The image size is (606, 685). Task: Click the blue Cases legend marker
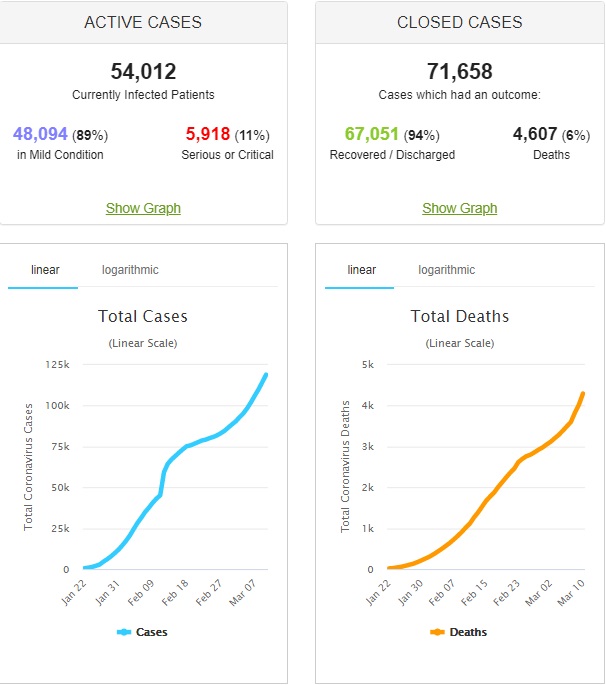[124, 632]
